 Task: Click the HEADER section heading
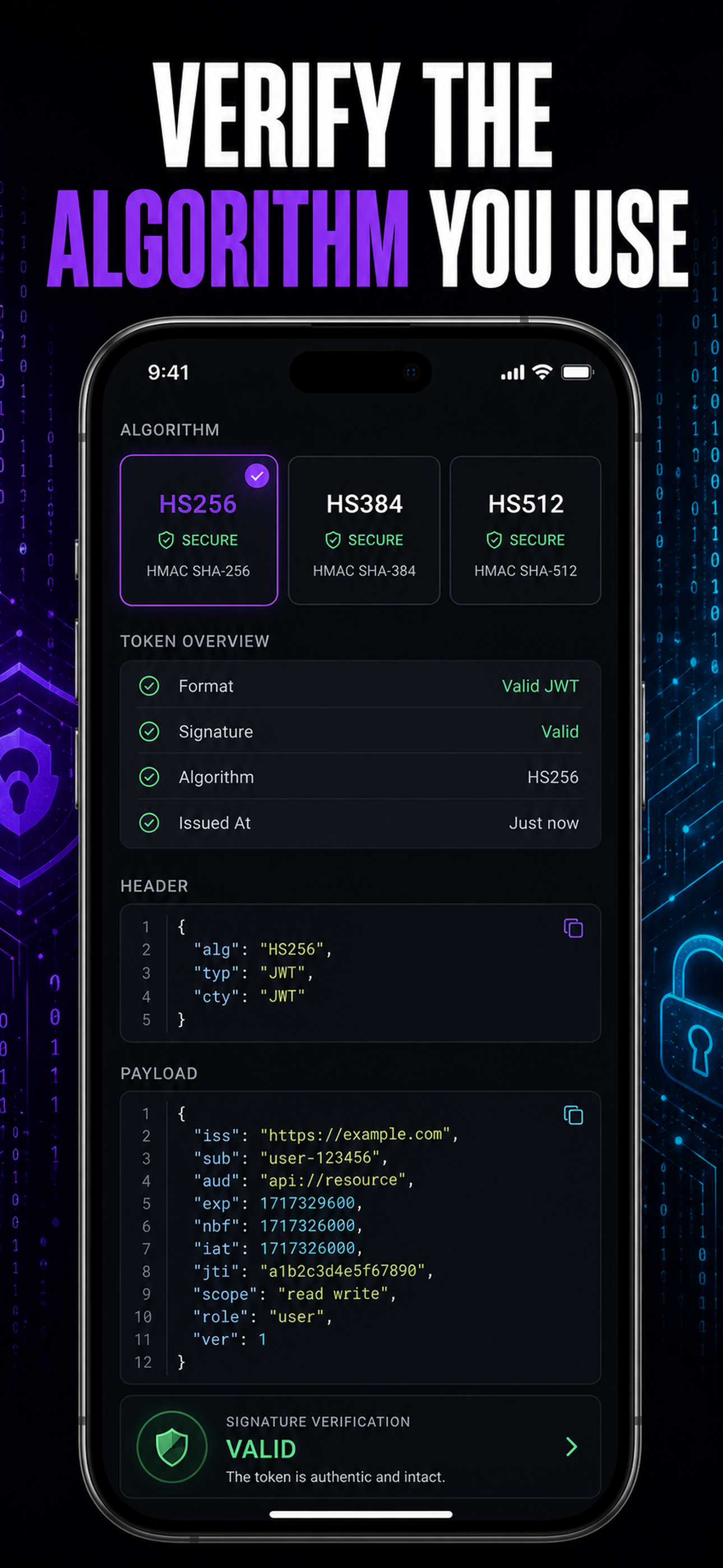pyautogui.click(x=154, y=886)
